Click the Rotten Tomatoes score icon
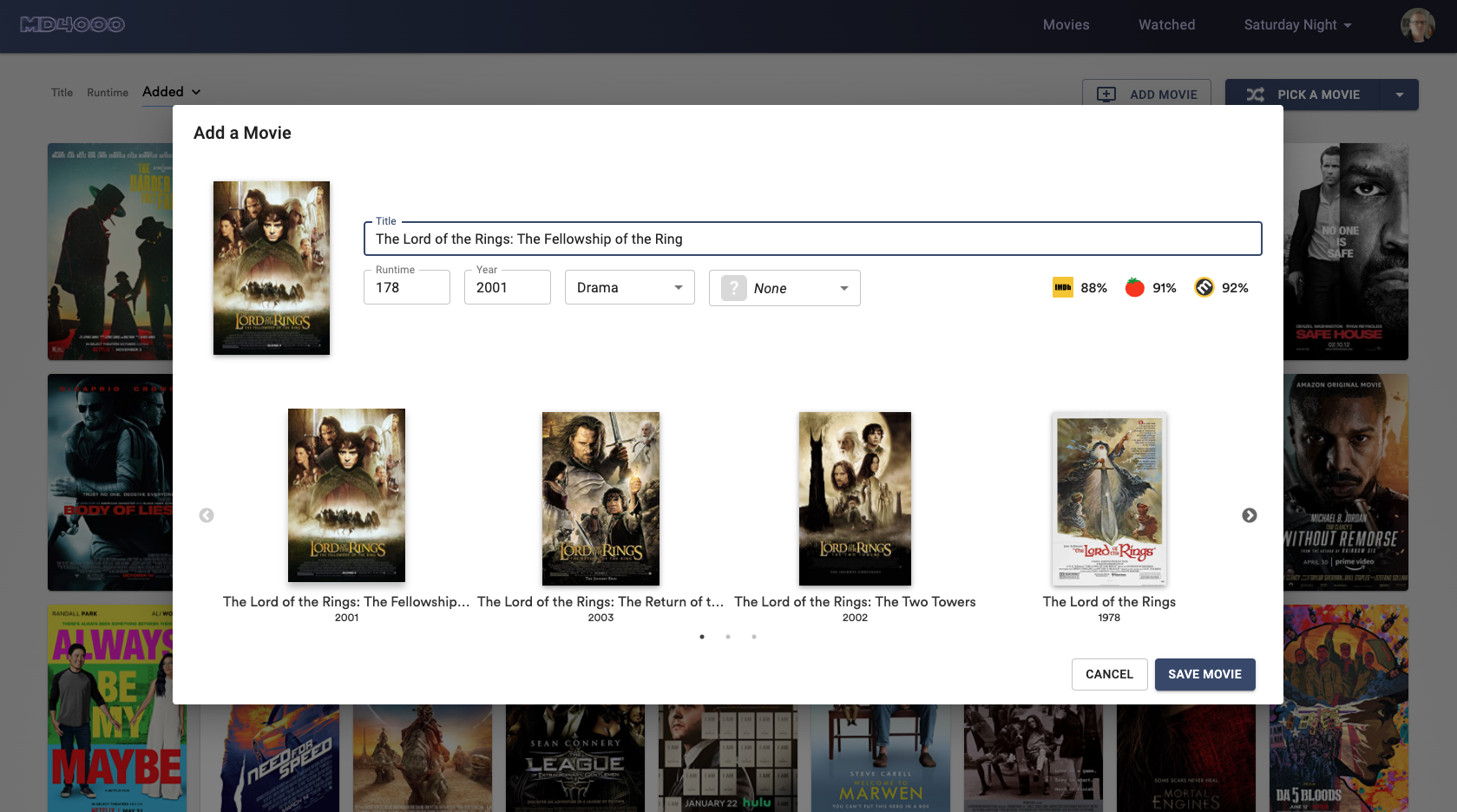This screenshot has width=1457, height=812. pos(1133,287)
